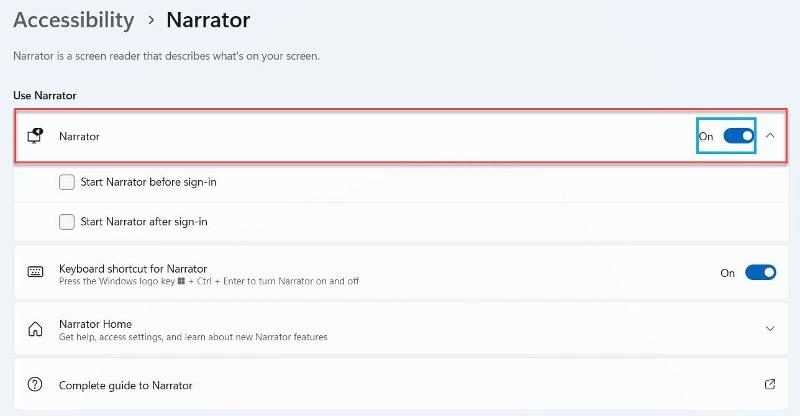Click the Narrator page title heading

click(208, 20)
